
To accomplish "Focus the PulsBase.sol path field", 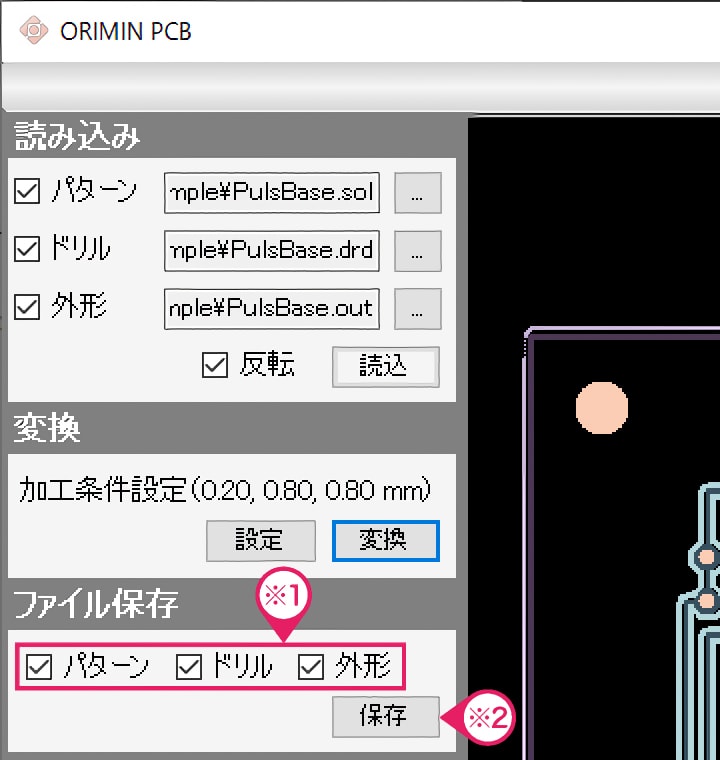I will [272, 193].
